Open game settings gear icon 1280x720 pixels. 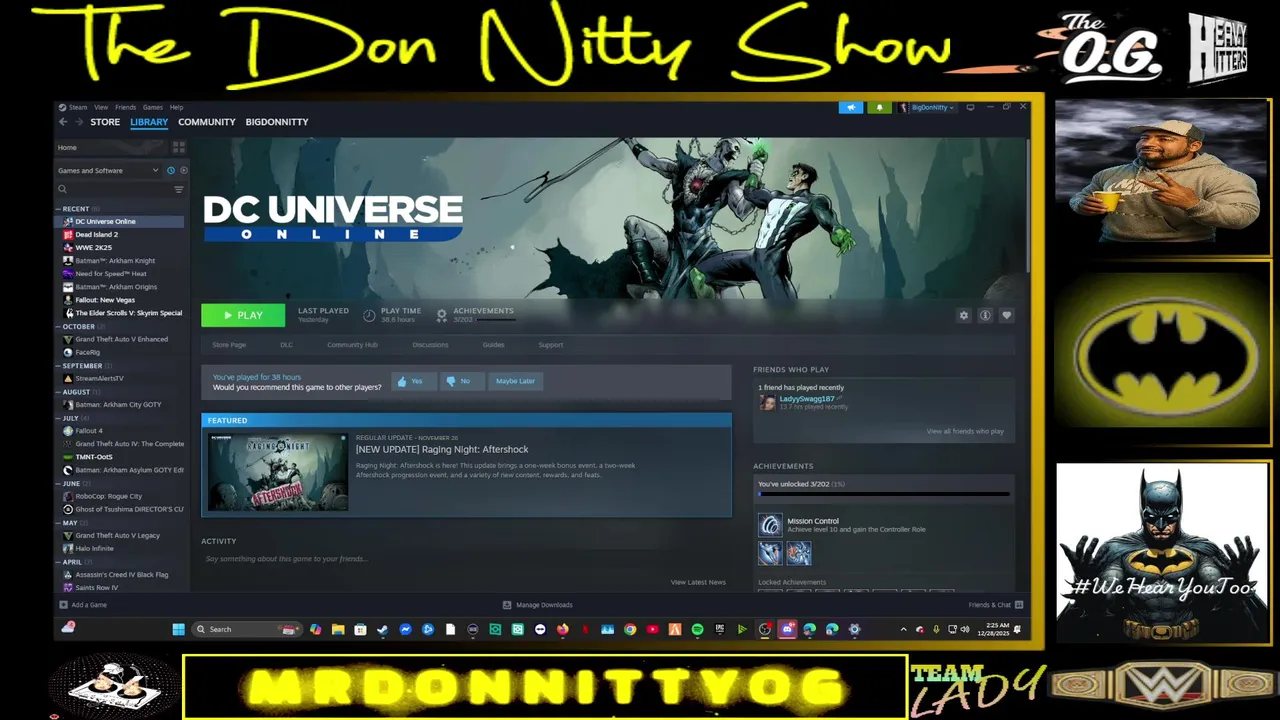[964, 315]
